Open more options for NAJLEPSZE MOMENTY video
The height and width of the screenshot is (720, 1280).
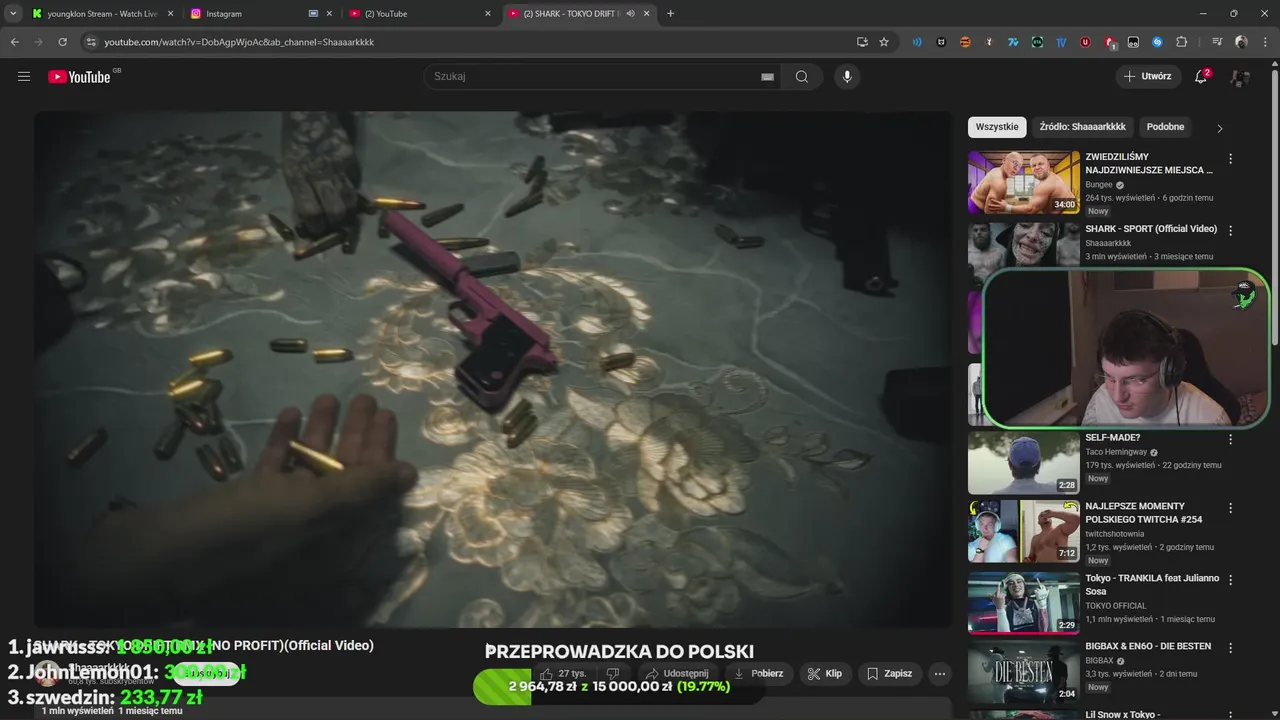click(x=1230, y=508)
